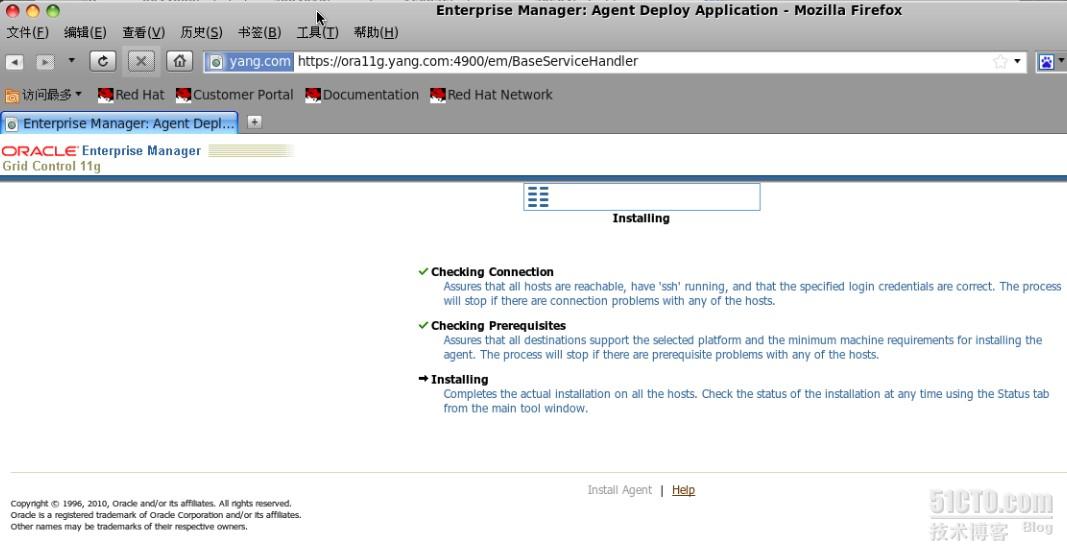Viewport: 1067px width, 555px height.
Task: Open the Red Hat Network bookmark
Action: tap(491, 95)
